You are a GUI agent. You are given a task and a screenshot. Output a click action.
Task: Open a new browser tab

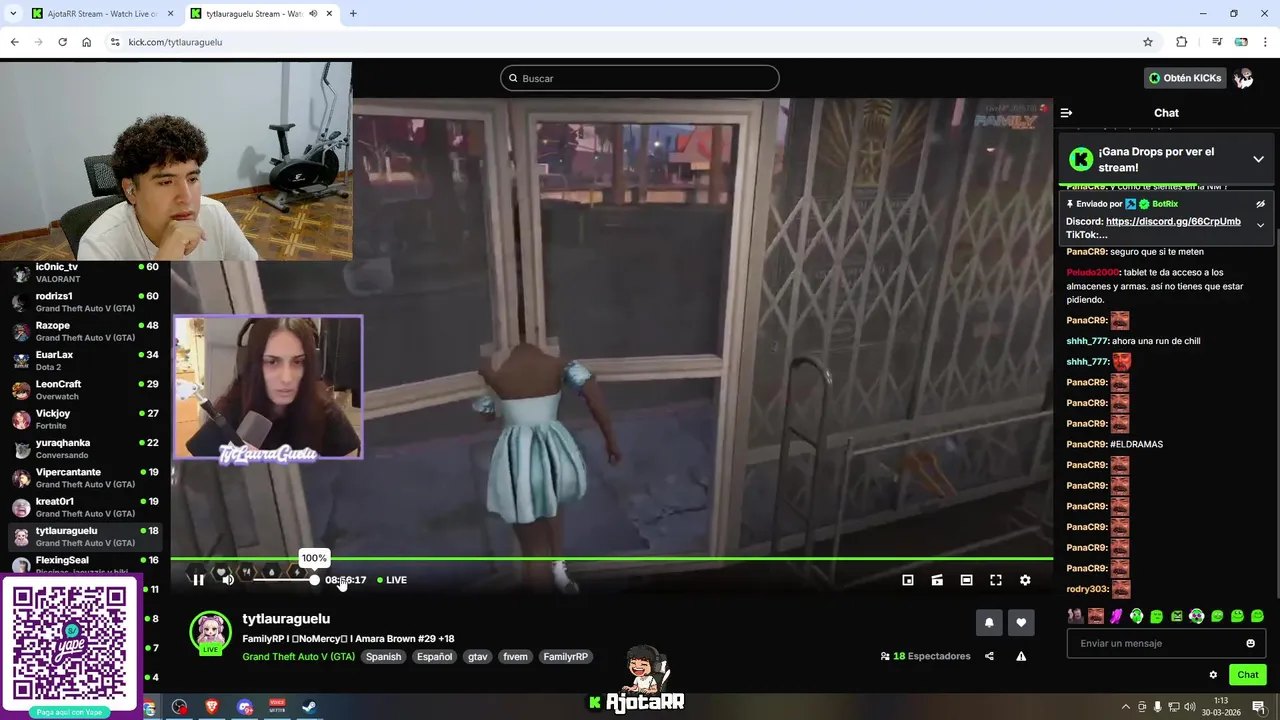[353, 14]
